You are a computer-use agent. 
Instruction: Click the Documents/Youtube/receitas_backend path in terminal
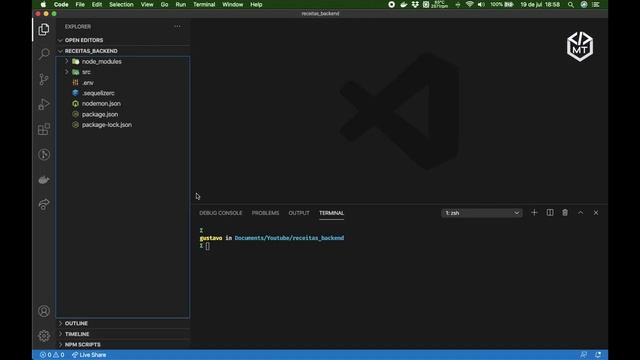[289, 238]
